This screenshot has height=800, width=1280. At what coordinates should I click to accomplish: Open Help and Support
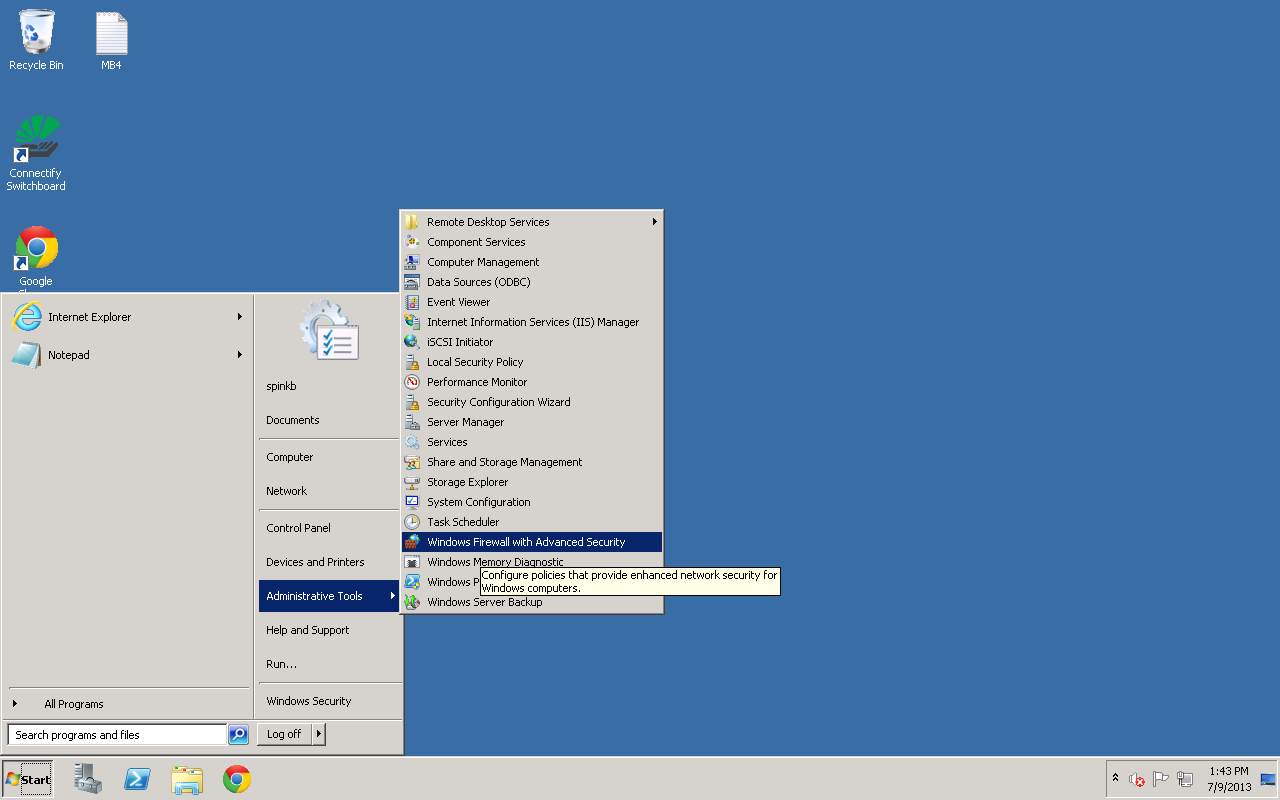[329, 630]
